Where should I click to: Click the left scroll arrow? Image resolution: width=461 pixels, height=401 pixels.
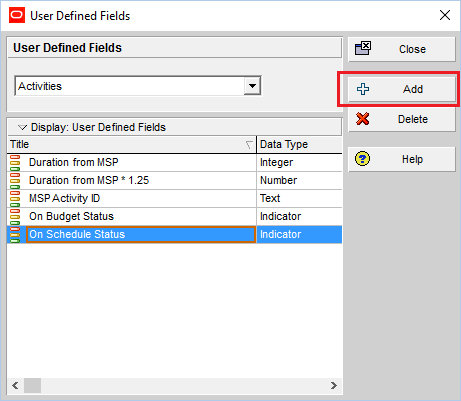[15, 385]
